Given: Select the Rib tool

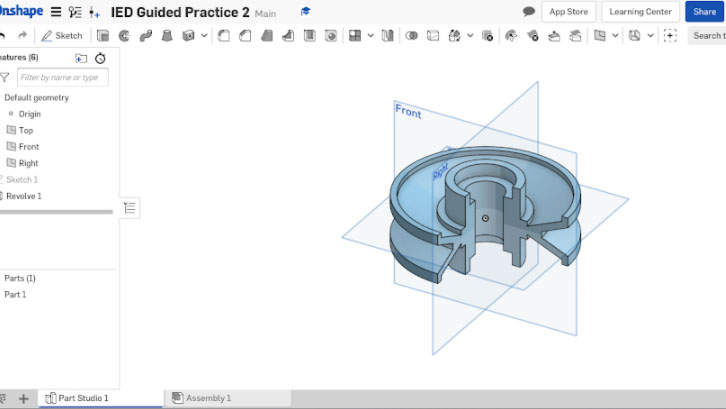Looking at the screenshot, I should [x=288, y=36].
